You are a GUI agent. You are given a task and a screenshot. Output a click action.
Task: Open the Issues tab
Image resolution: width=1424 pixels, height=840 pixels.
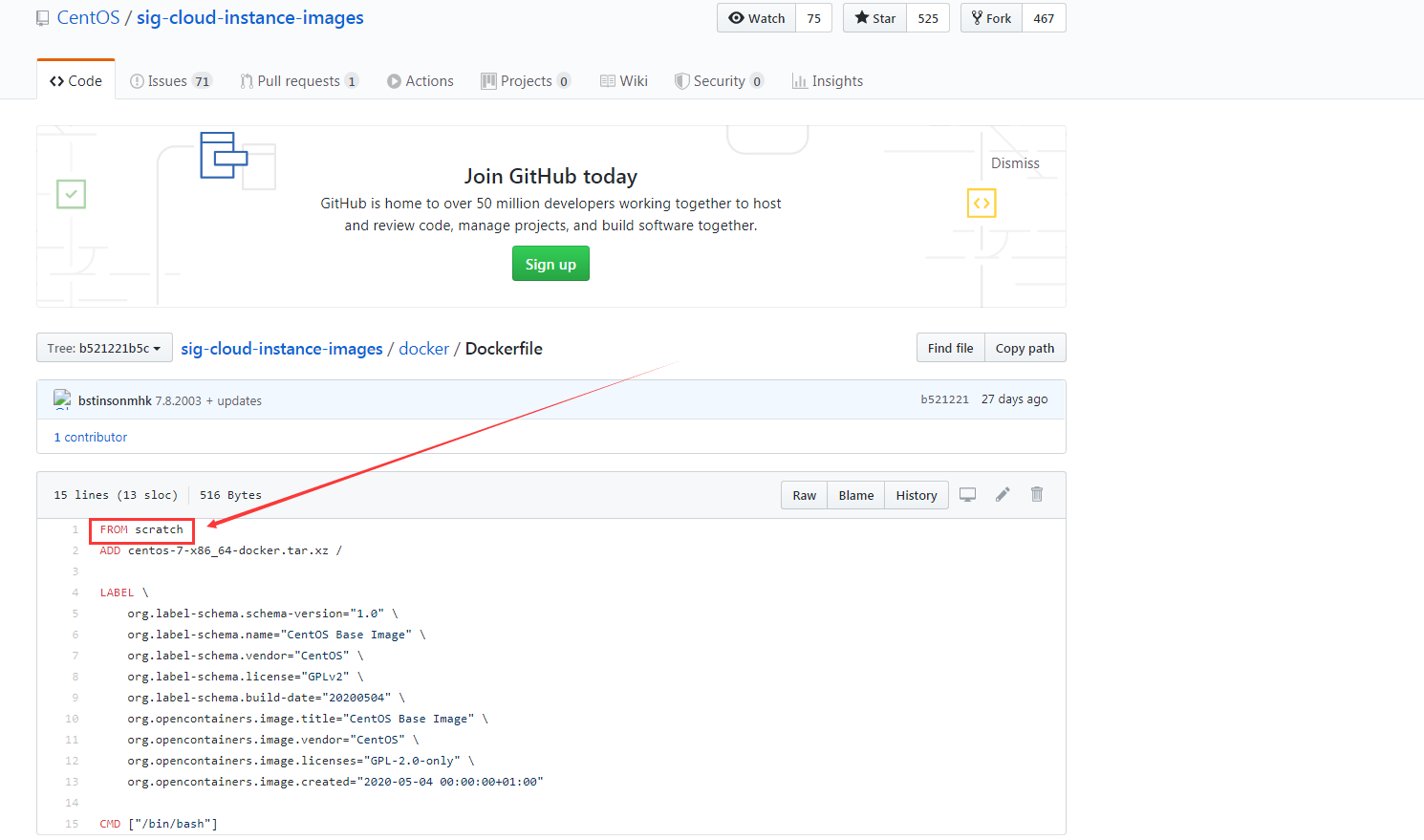(169, 81)
